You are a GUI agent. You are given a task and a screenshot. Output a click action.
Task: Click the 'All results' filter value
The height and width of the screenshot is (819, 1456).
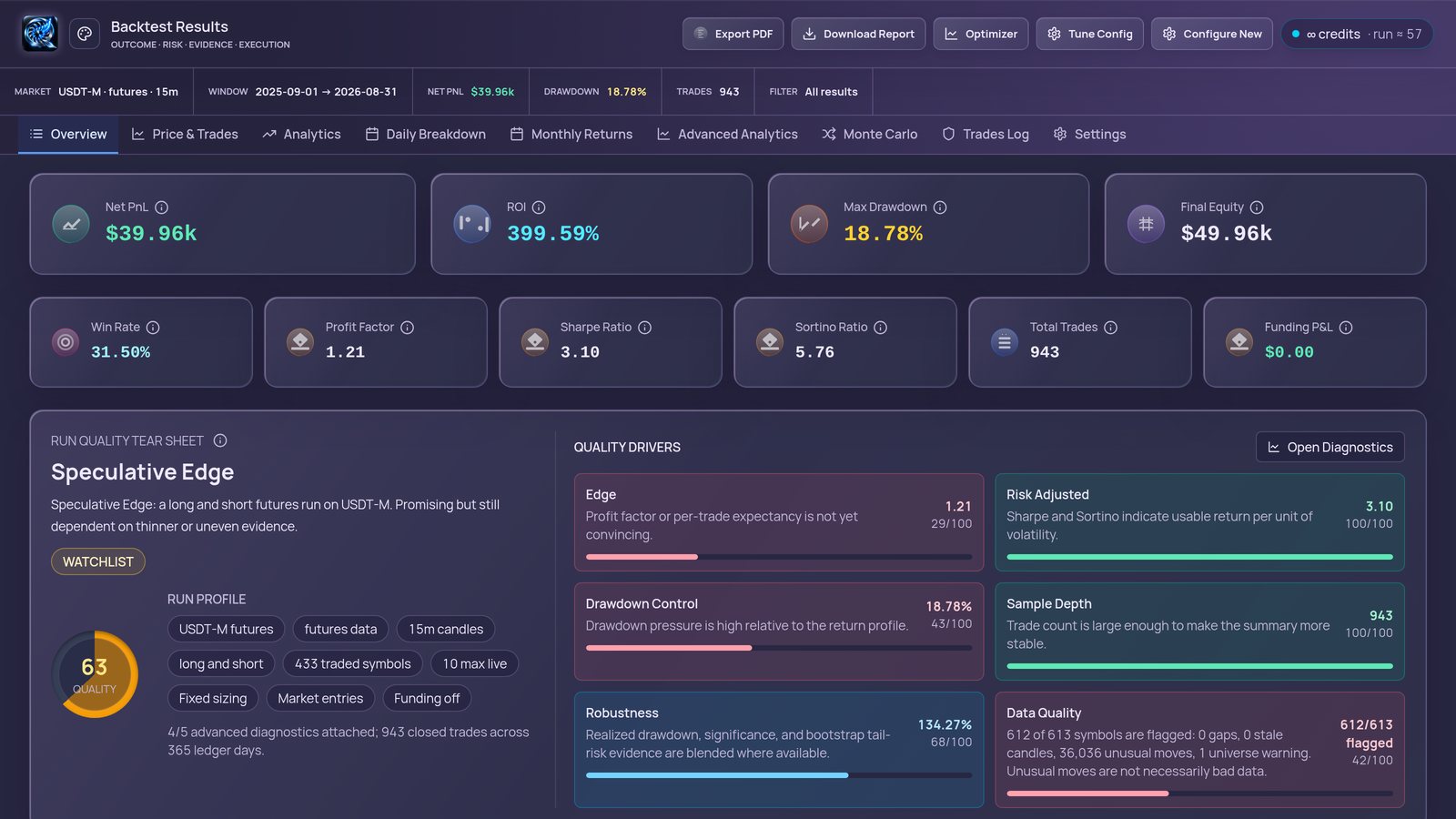831,92
